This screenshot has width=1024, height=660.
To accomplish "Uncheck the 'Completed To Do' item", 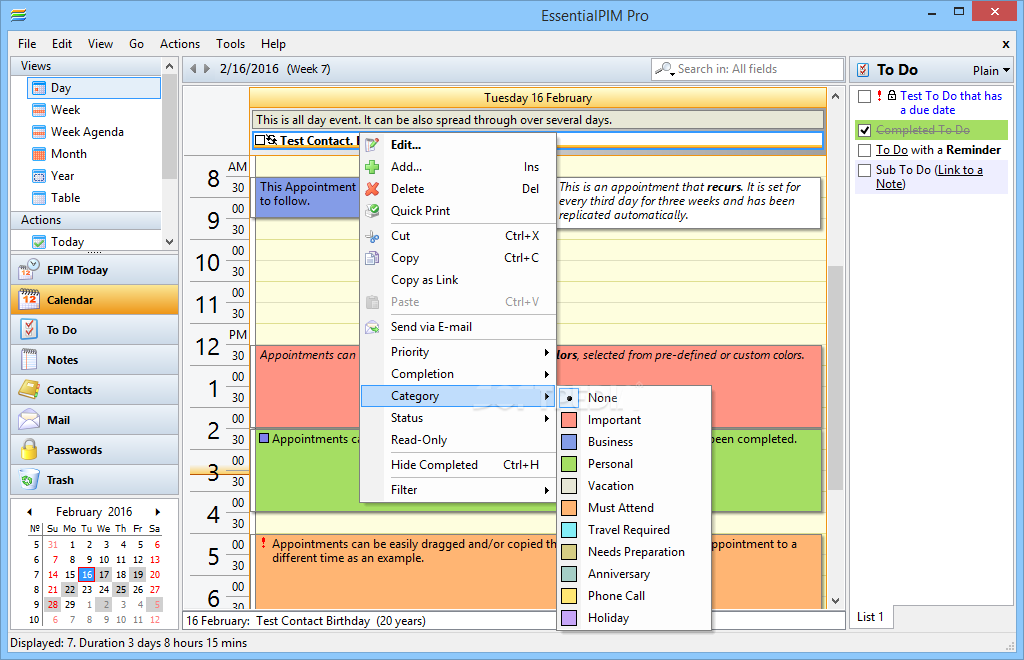I will [x=866, y=131].
